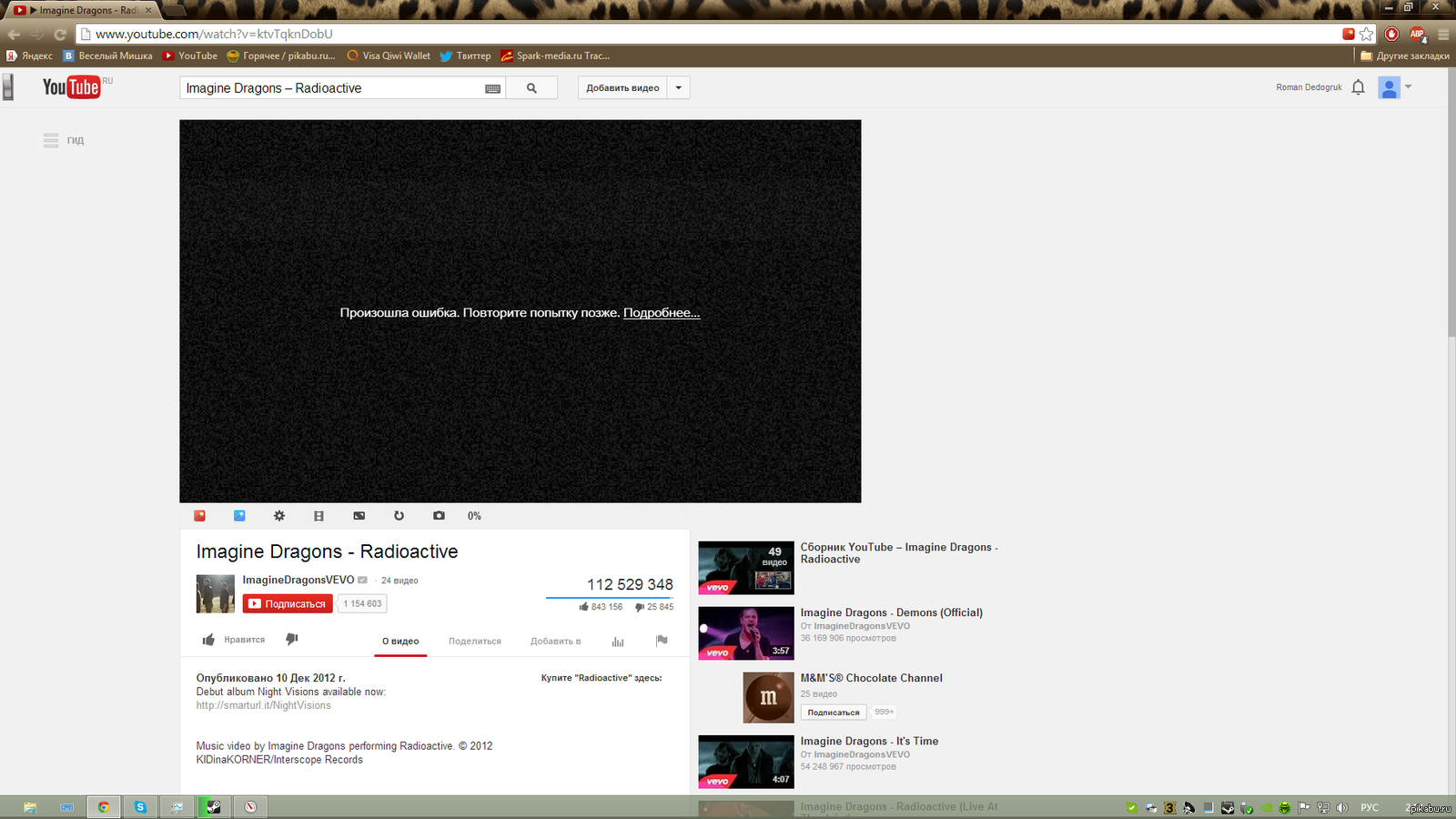
Task: Open the Поделиться tab
Action: coord(475,642)
